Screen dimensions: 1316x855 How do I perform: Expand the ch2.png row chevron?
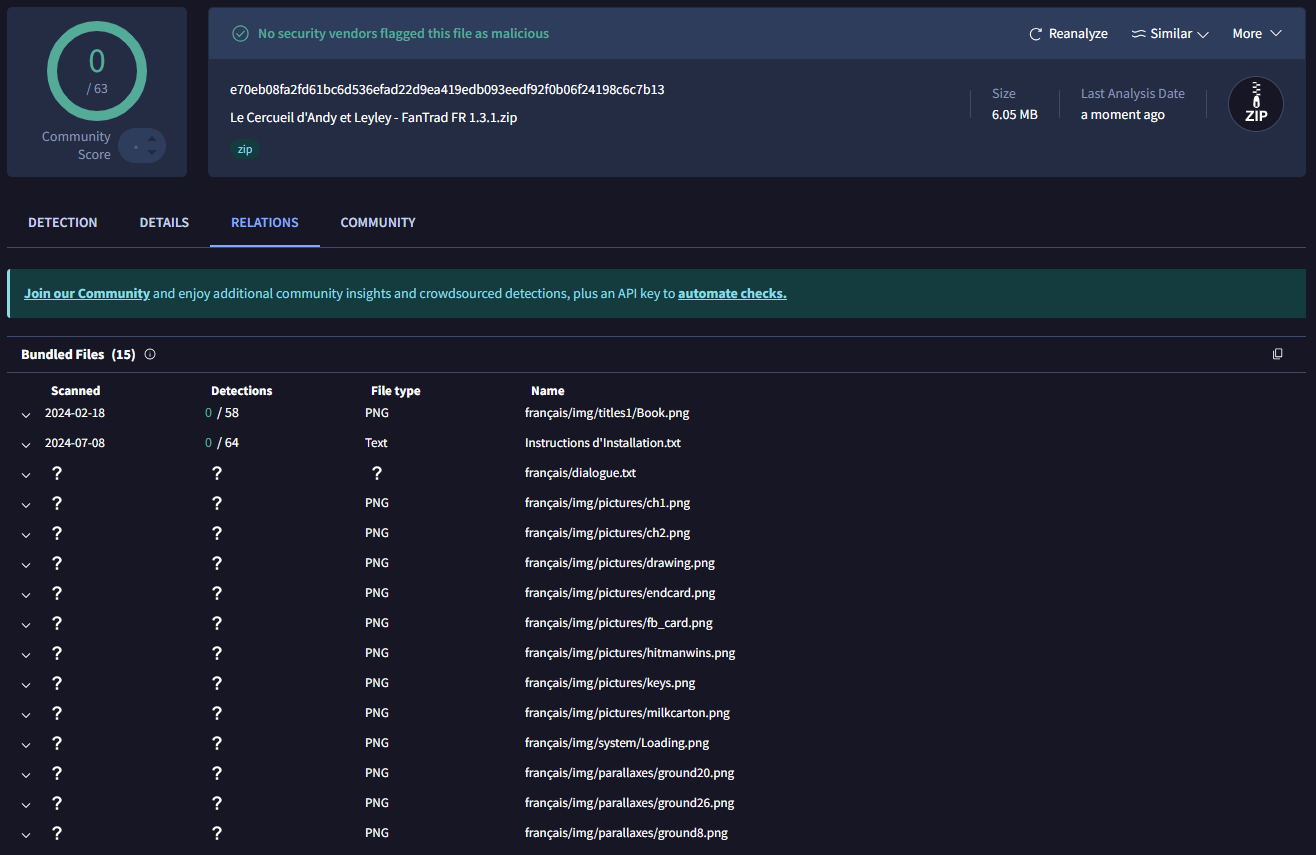point(27,534)
